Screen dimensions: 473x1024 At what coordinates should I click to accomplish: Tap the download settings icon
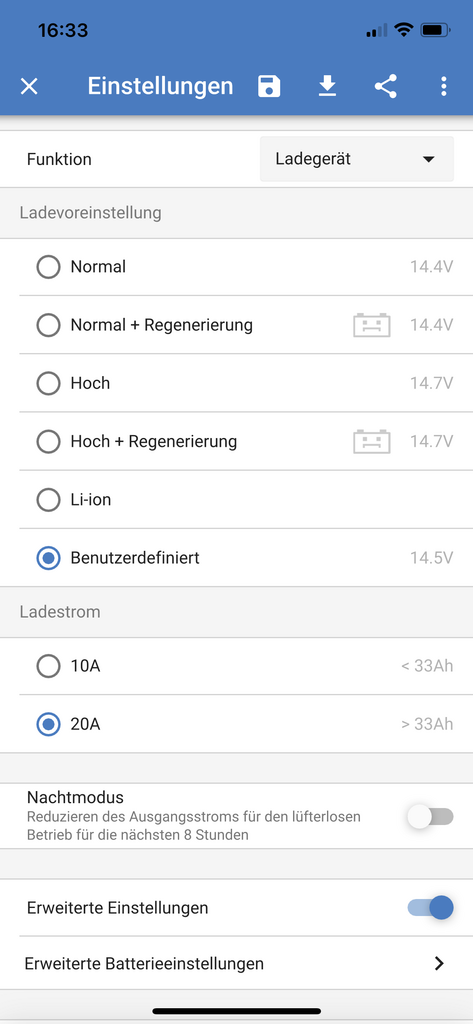(x=327, y=86)
